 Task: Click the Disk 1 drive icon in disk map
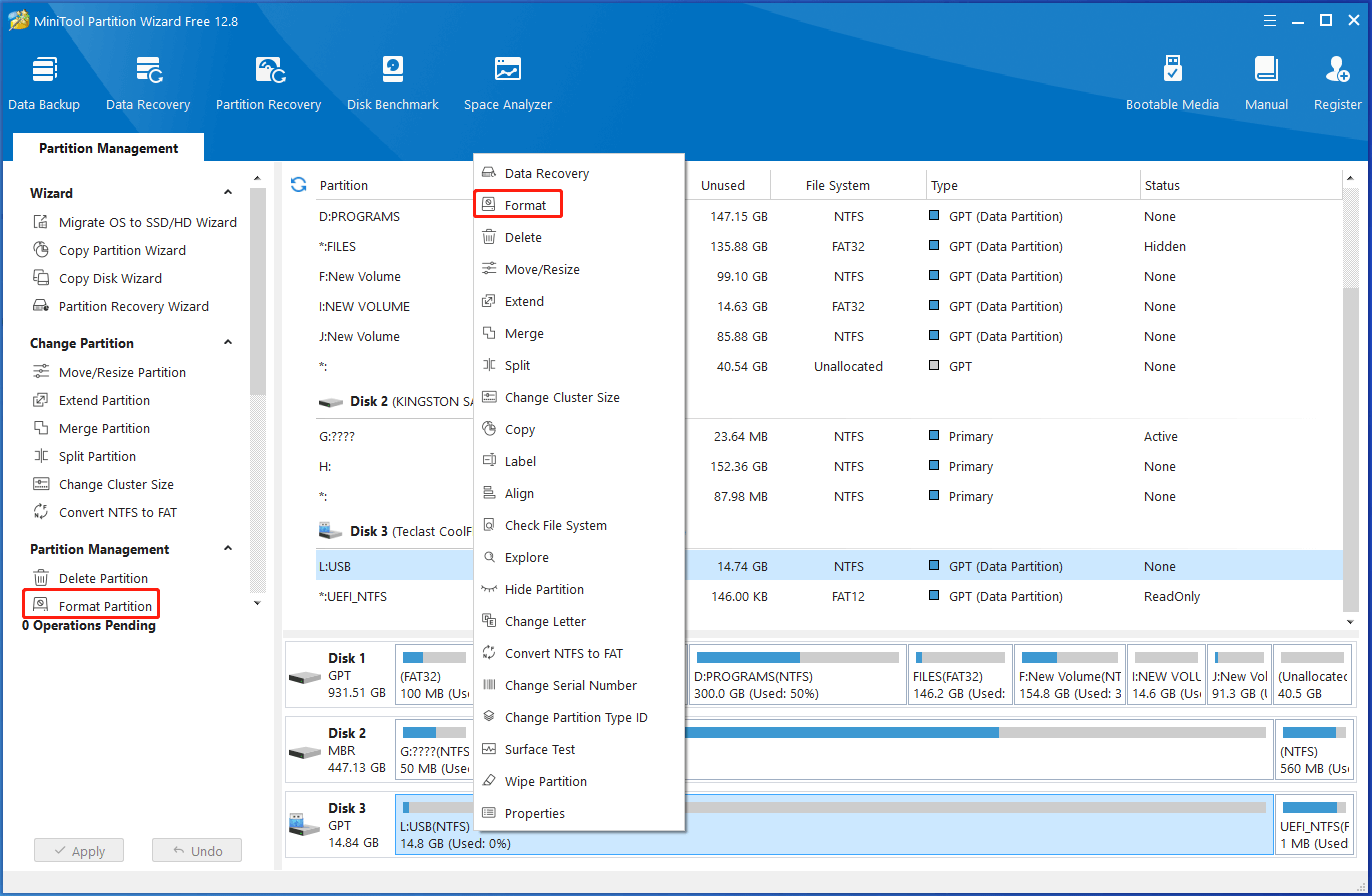(305, 676)
